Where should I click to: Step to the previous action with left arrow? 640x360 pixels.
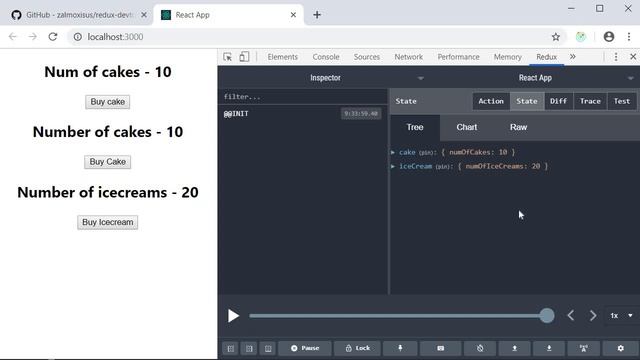(x=571, y=316)
